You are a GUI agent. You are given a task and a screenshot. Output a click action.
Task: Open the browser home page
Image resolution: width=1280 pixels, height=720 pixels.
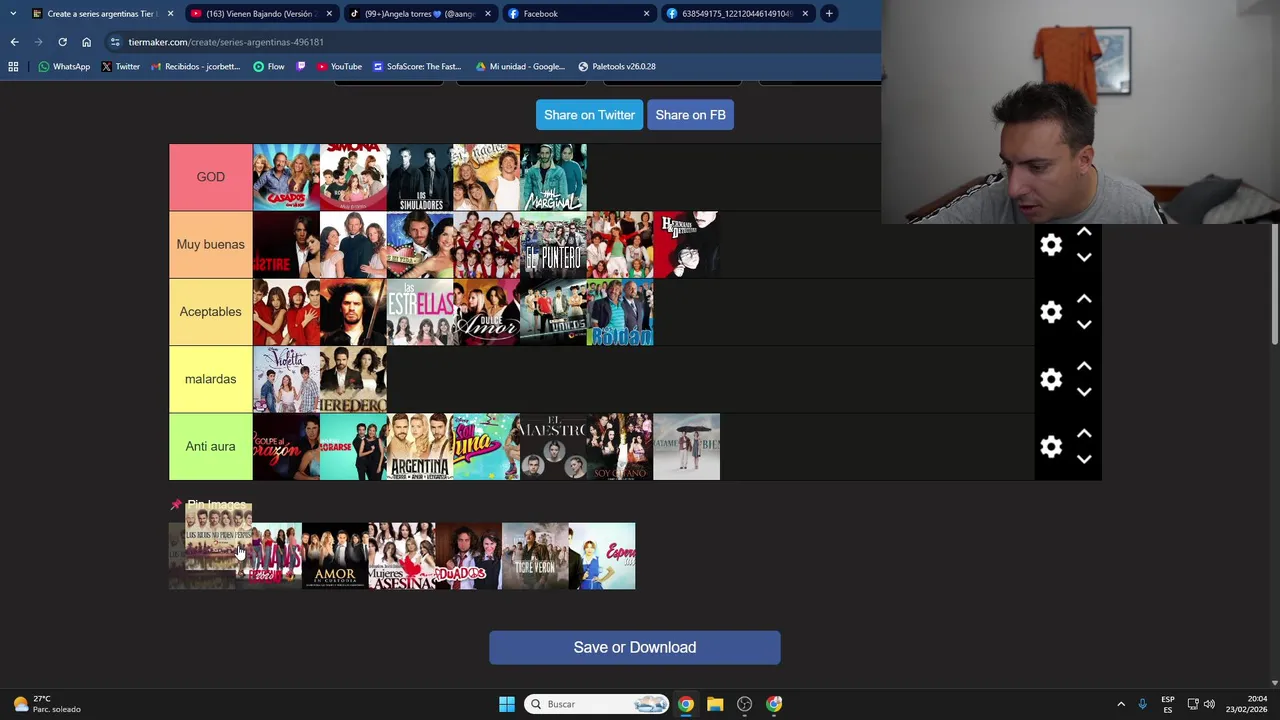[x=86, y=42]
